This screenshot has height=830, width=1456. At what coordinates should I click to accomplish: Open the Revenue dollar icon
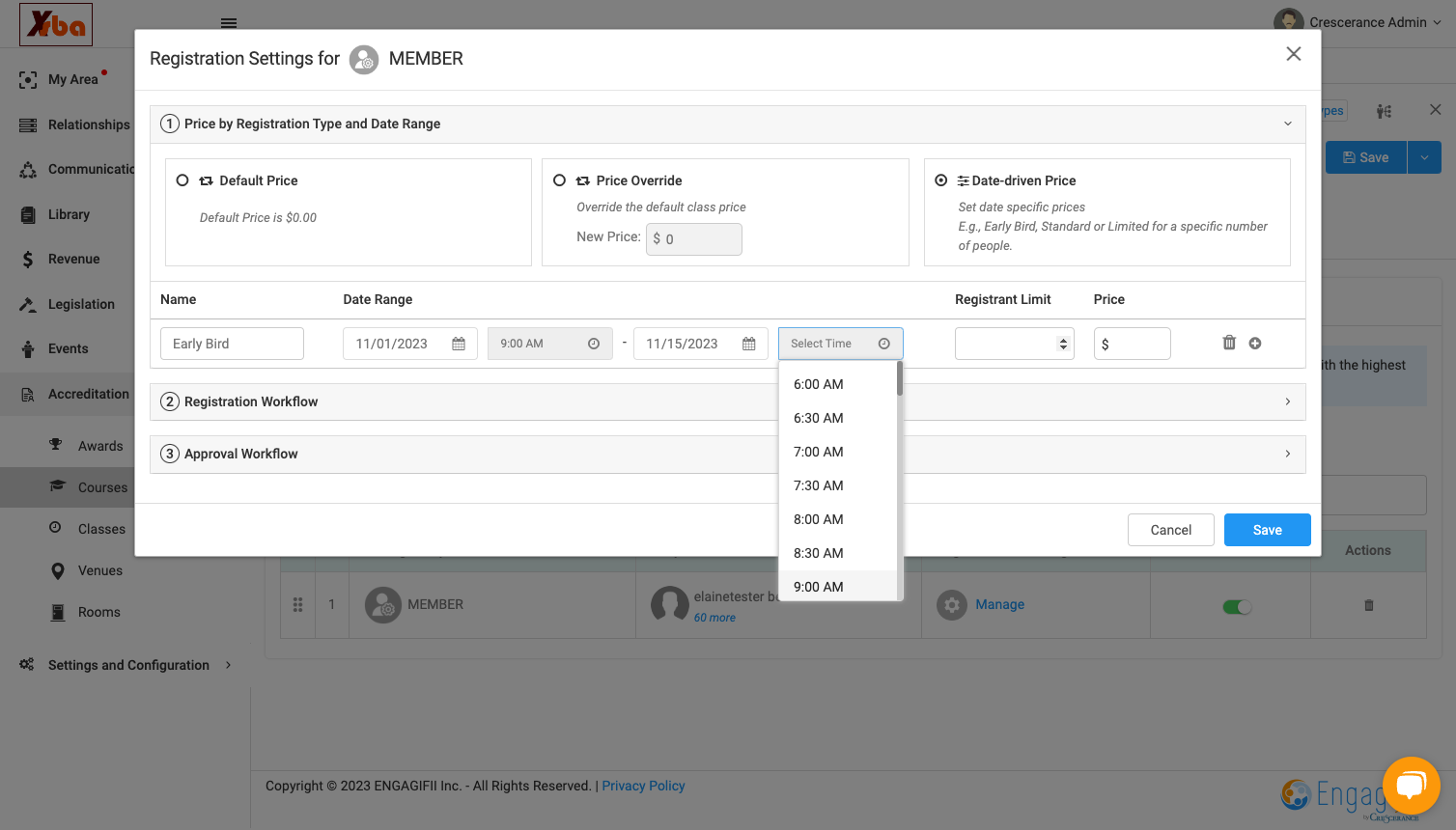pos(28,259)
